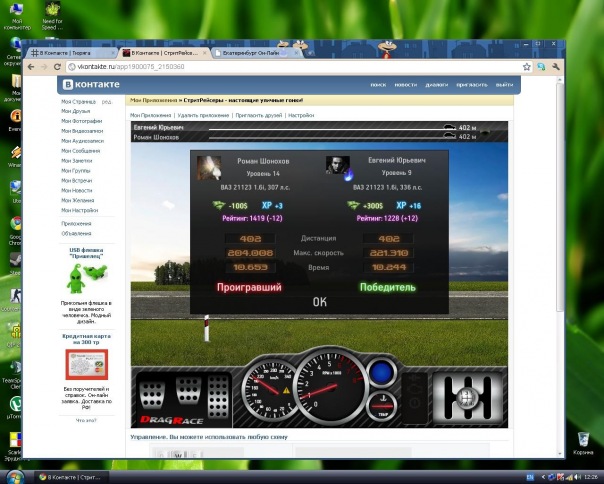Viewport: 604px width, 484px height.
Task: Click the ВКонтакте logo
Action: [91, 84]
